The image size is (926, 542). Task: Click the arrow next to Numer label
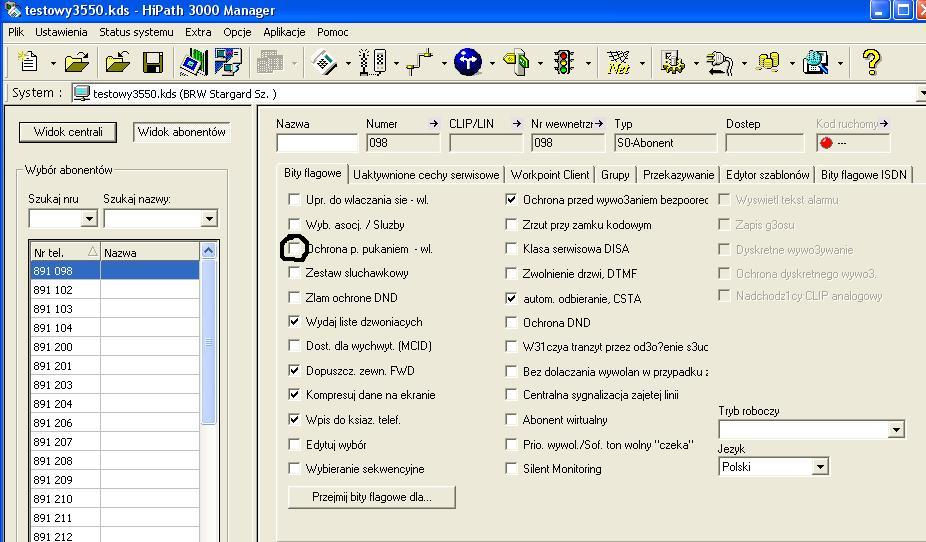pos(433,123)
